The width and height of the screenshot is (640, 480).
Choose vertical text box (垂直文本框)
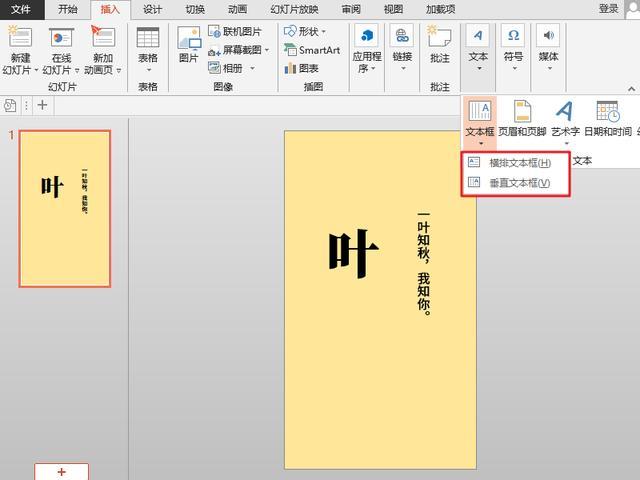click(518, 183)
